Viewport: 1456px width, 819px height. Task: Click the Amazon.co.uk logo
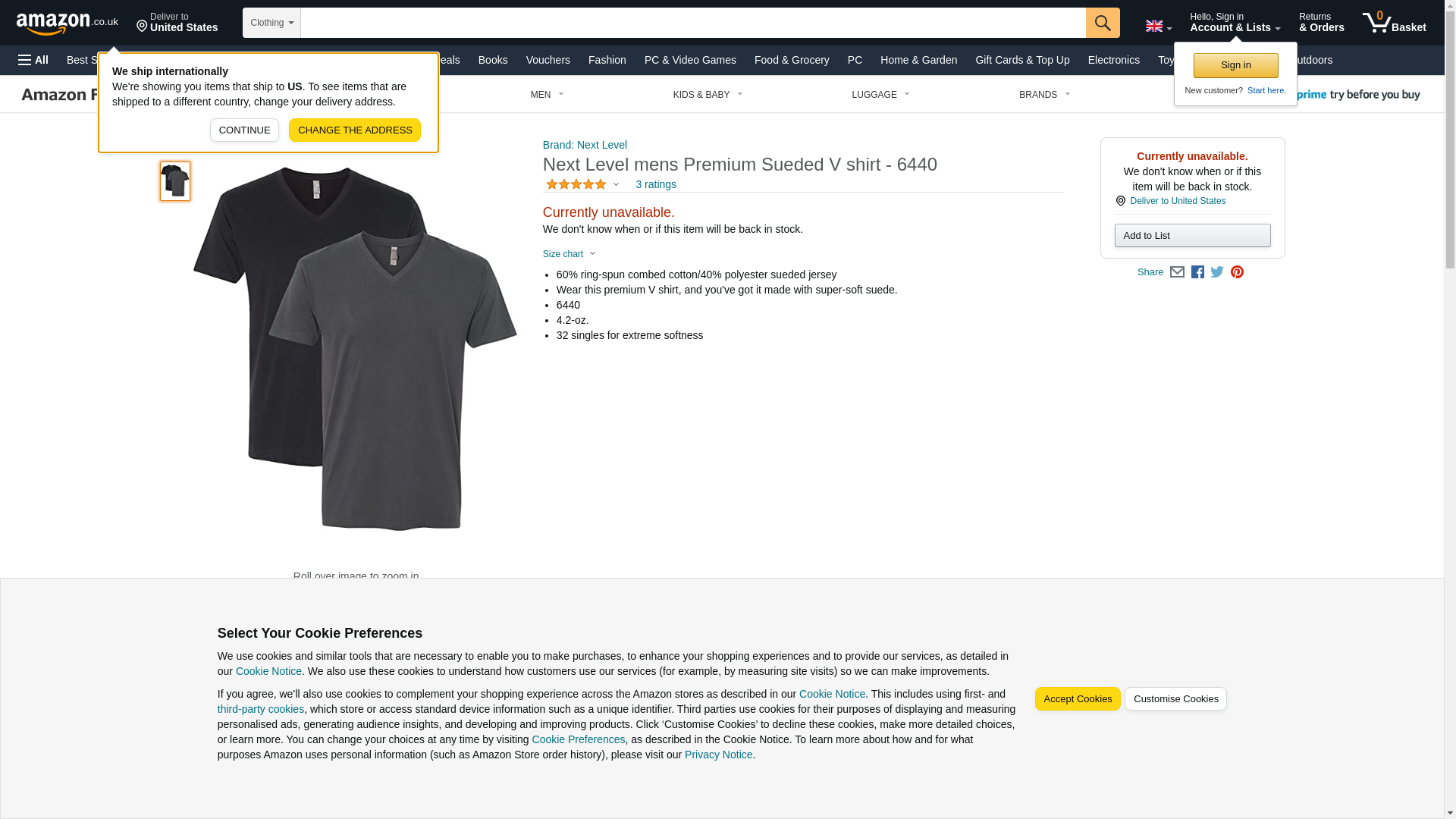[x=67, y=24]
